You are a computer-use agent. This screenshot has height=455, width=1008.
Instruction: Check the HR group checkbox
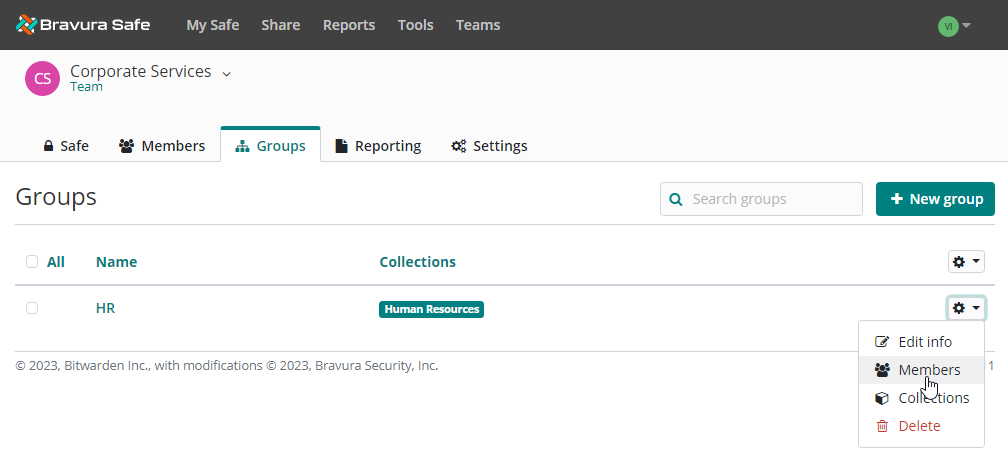tap(32, 308)
